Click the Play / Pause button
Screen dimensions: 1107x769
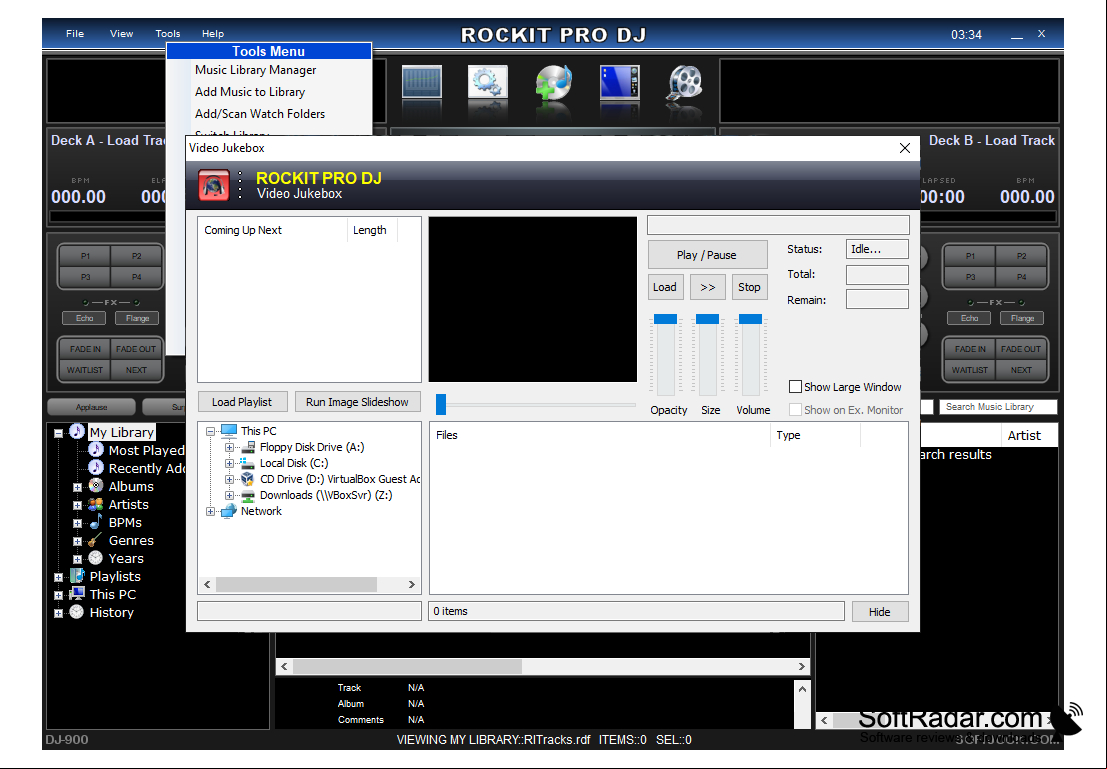707,255
